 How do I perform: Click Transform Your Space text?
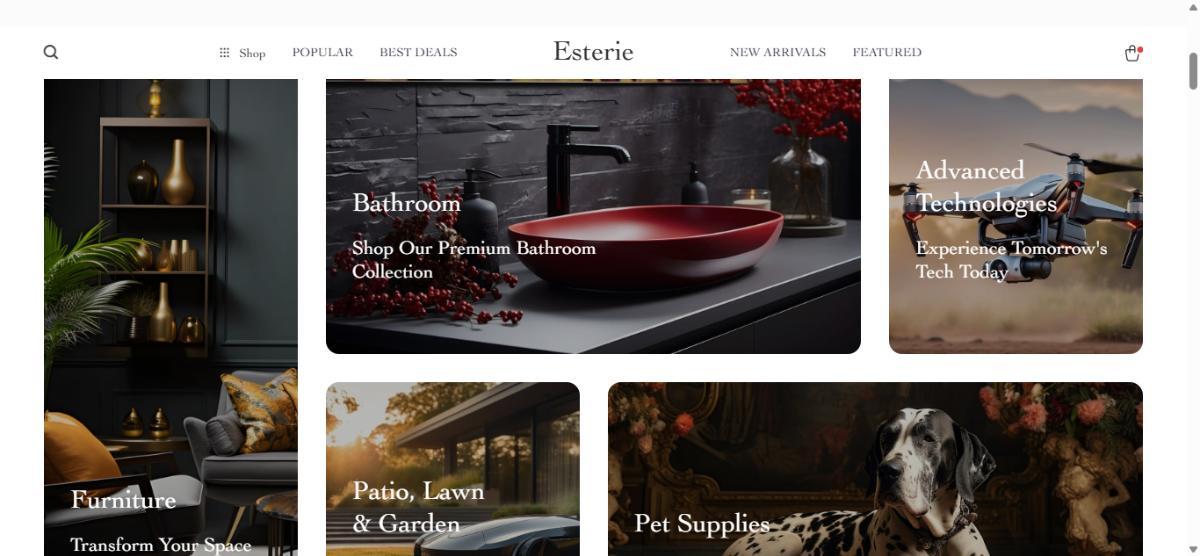click(x=161, y=545)
